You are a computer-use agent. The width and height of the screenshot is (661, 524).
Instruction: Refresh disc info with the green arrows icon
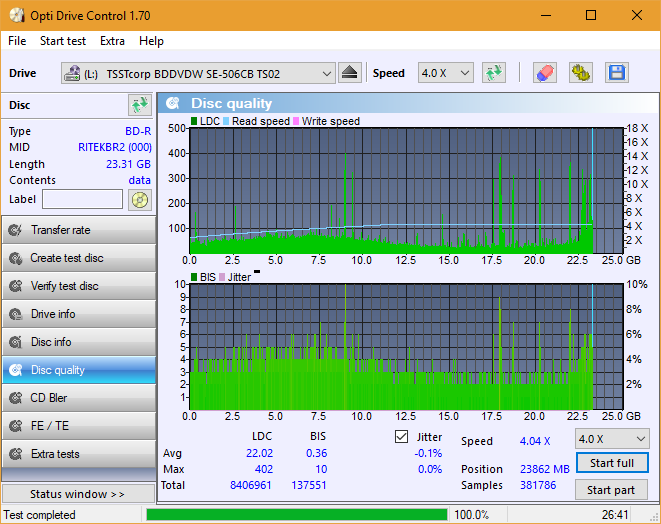[x=140, y=105]
